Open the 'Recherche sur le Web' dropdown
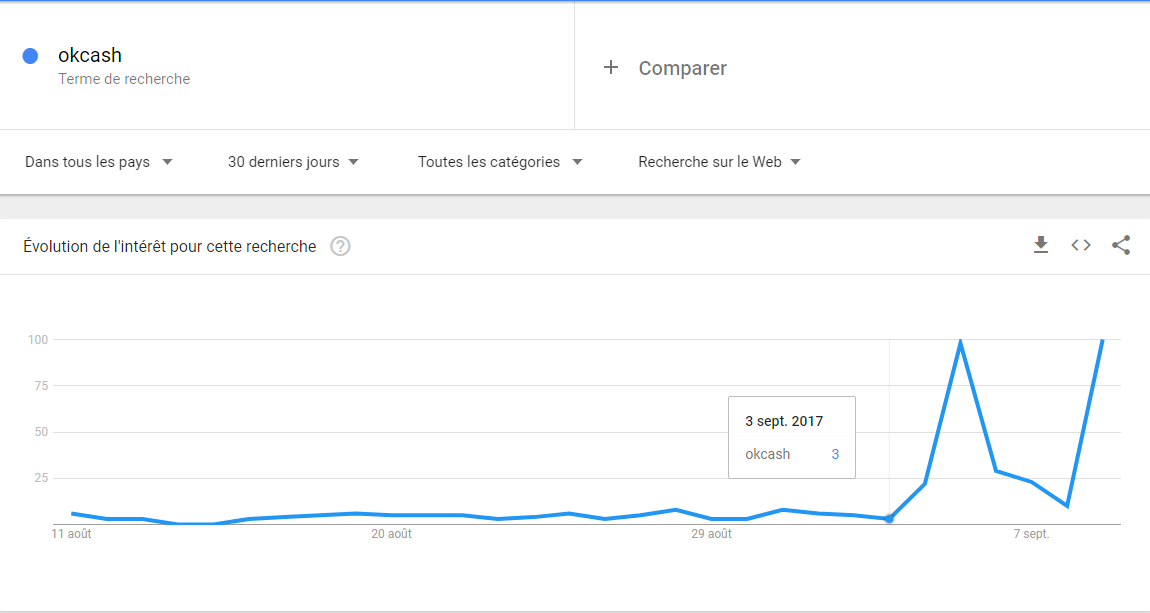The image size is (1150, 613). [719, 162]
